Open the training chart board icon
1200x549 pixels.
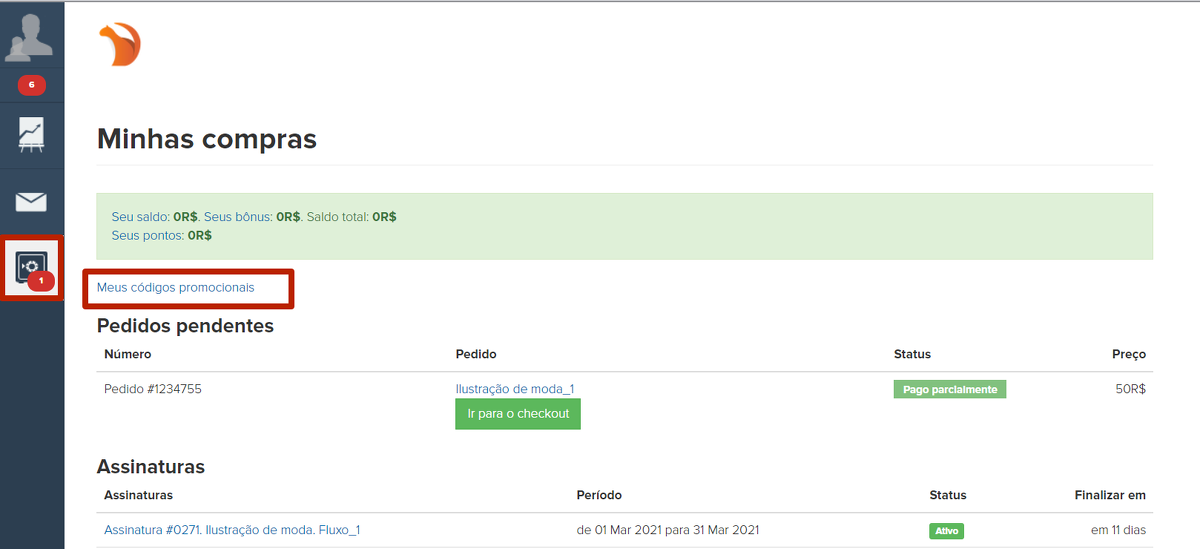[x=31, y=135]
